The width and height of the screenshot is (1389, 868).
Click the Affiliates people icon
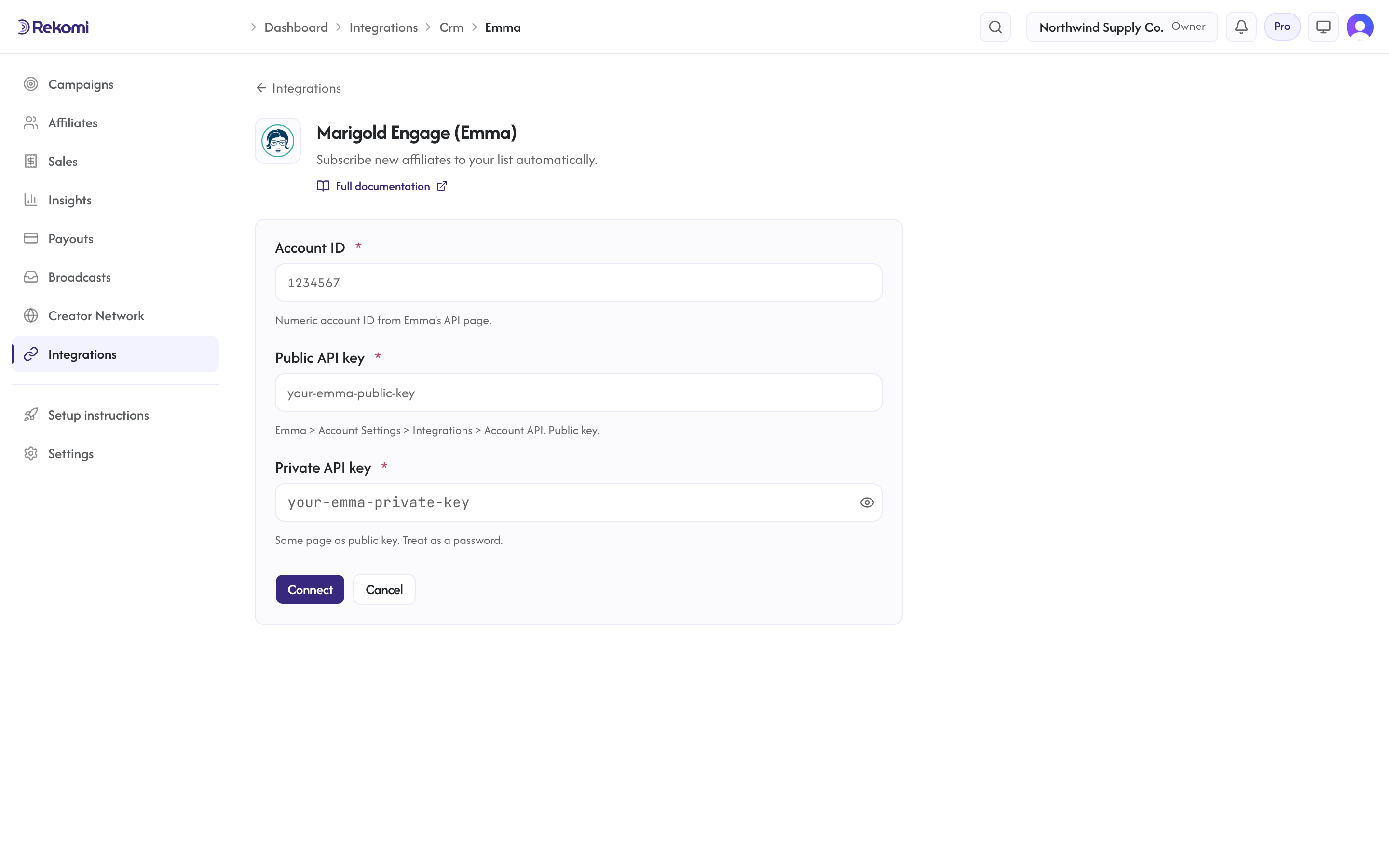point(31,123)
